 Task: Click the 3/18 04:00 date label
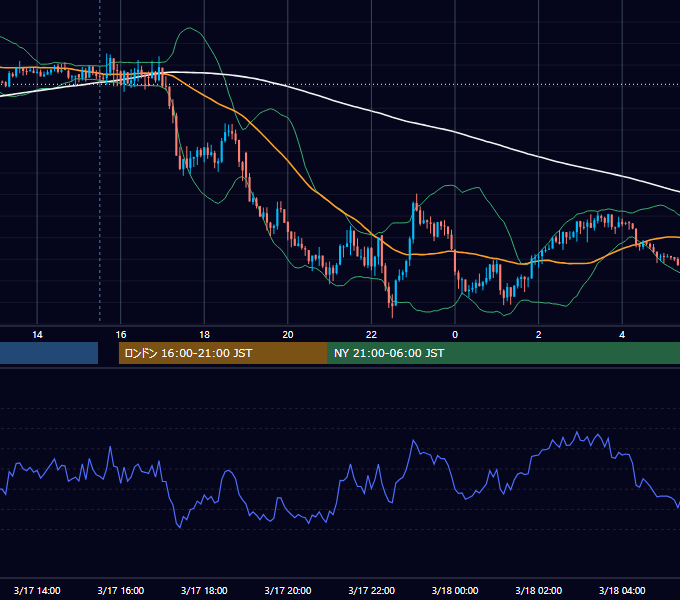[x=622, y=590]
